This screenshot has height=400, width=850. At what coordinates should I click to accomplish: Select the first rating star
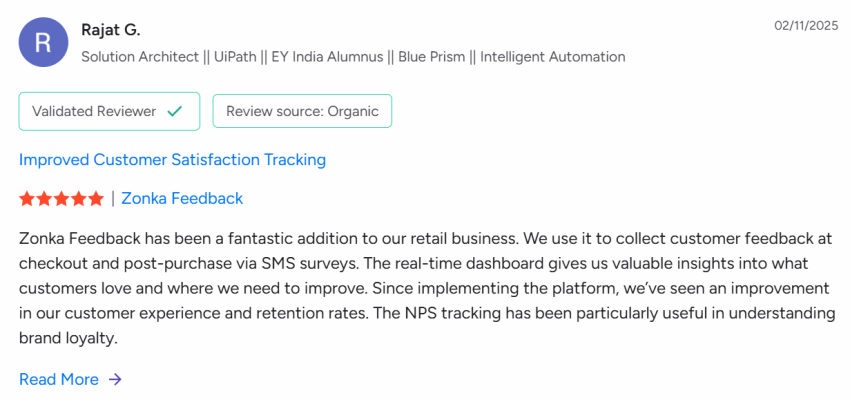(27, 198)
